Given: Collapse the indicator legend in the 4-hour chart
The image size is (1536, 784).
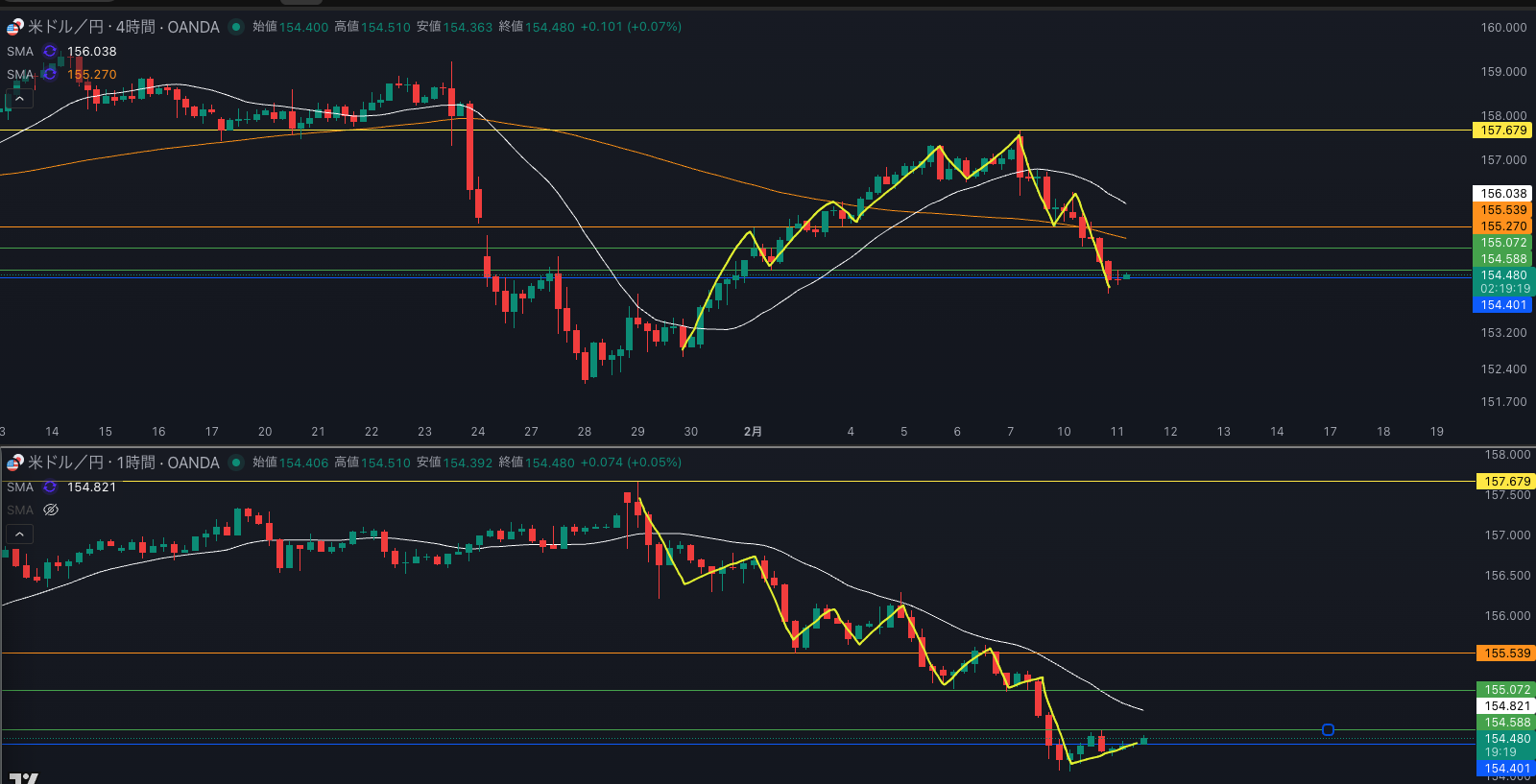Looking at the screenshot, I should pyautogui.click(x=19, y=99).
